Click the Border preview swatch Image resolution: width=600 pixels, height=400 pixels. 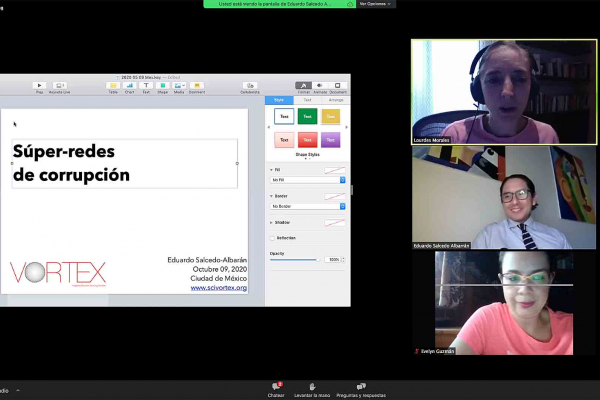334,197
